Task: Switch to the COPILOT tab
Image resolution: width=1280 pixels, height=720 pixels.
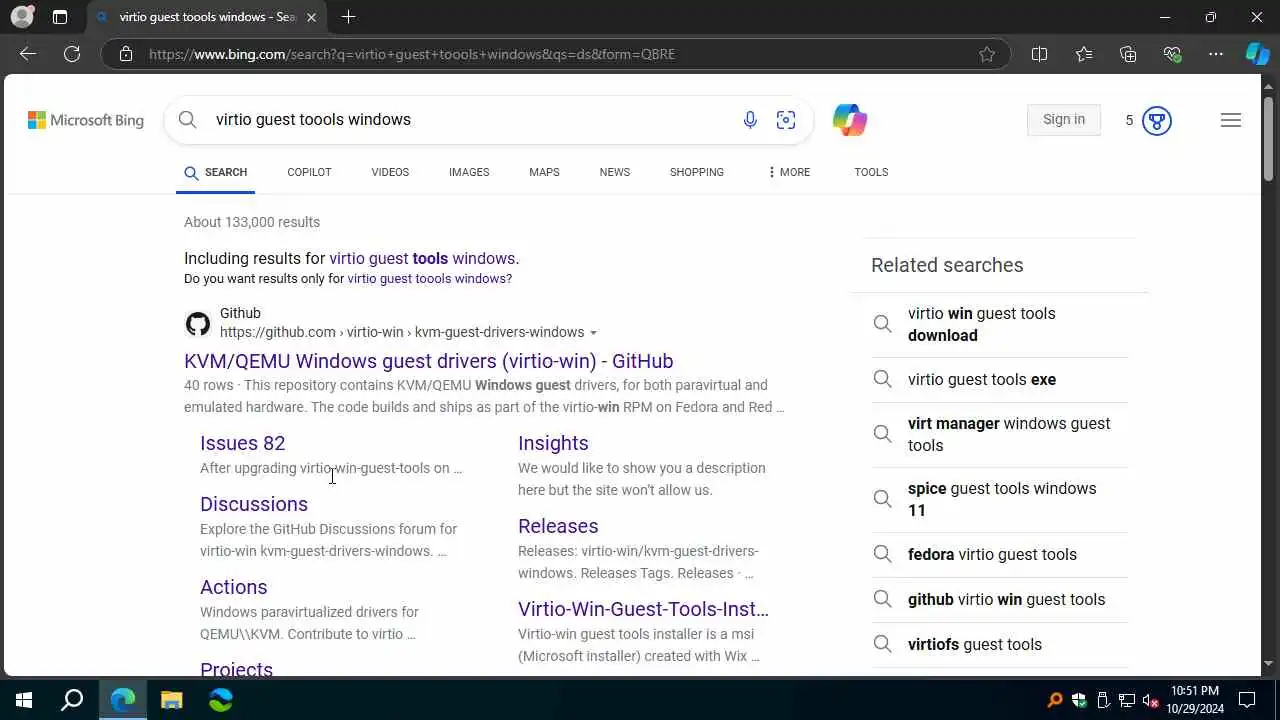Action: click(x=309, y=172)
